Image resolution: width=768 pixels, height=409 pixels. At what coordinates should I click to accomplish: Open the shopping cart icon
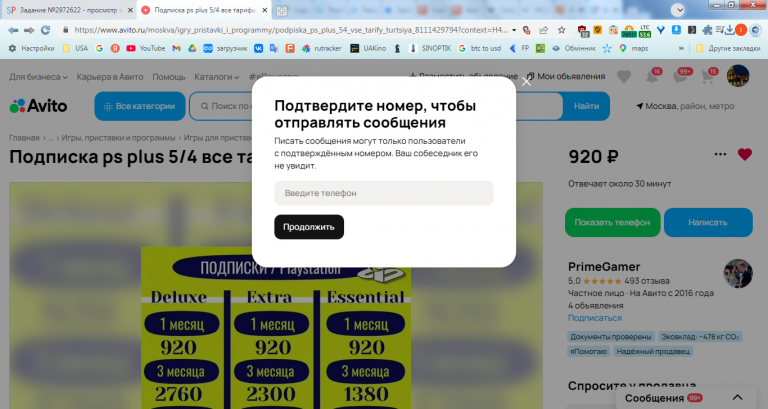(707, 76)
